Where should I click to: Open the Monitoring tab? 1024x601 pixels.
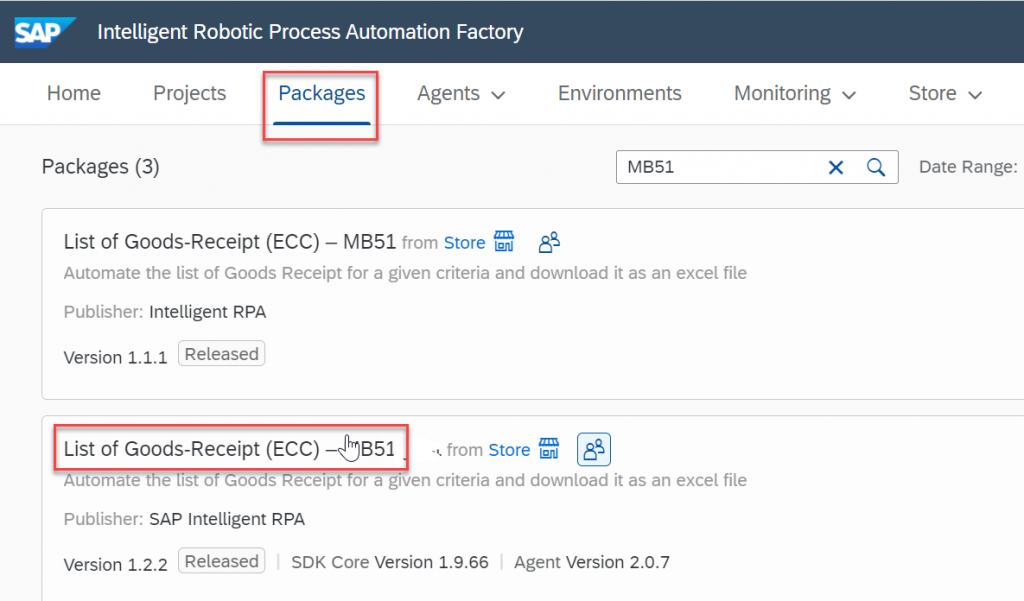(x=782, y=94)
